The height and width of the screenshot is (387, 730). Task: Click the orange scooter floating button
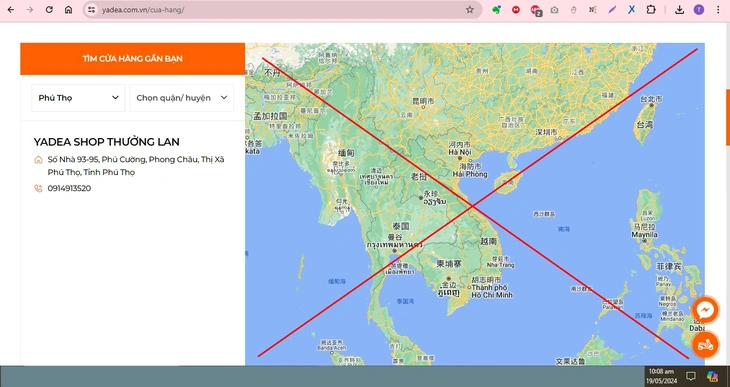[705, 345]
